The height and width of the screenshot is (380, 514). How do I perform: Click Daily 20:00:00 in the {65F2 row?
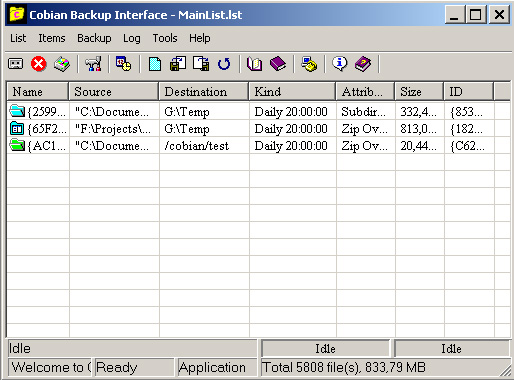click(291, 129)
